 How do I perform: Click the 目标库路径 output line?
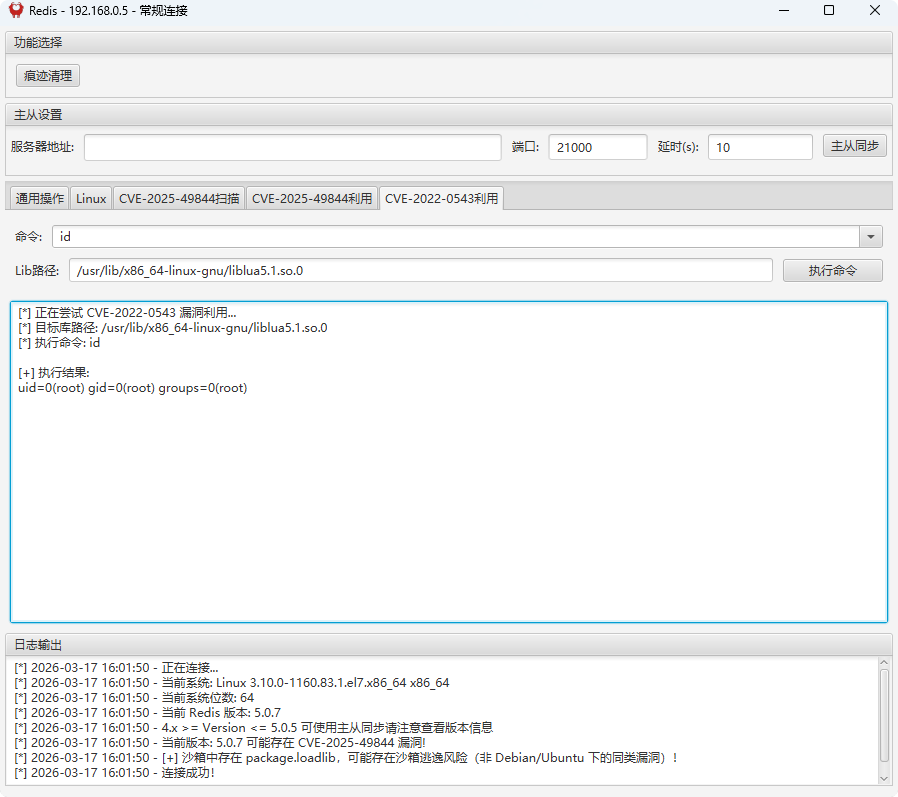click(172, 328)
